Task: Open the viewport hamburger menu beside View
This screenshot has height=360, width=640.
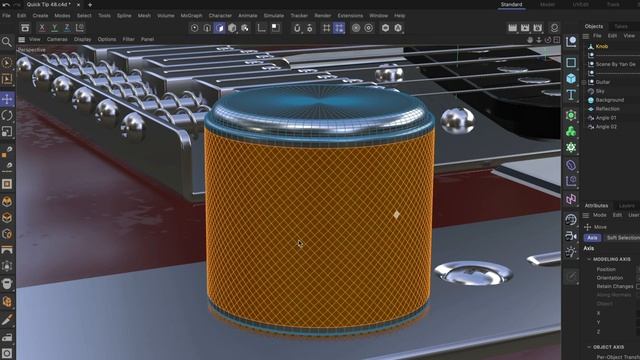Action: (22, 39)
